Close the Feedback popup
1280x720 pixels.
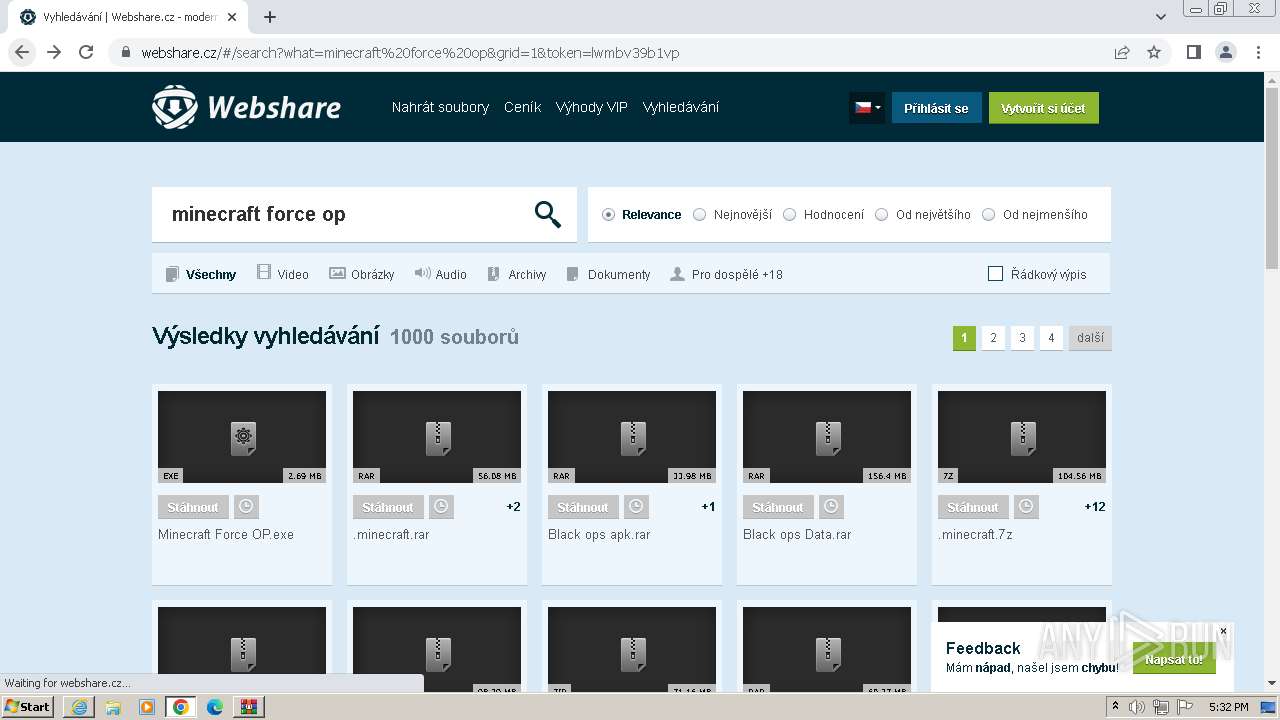point(1223,631)
